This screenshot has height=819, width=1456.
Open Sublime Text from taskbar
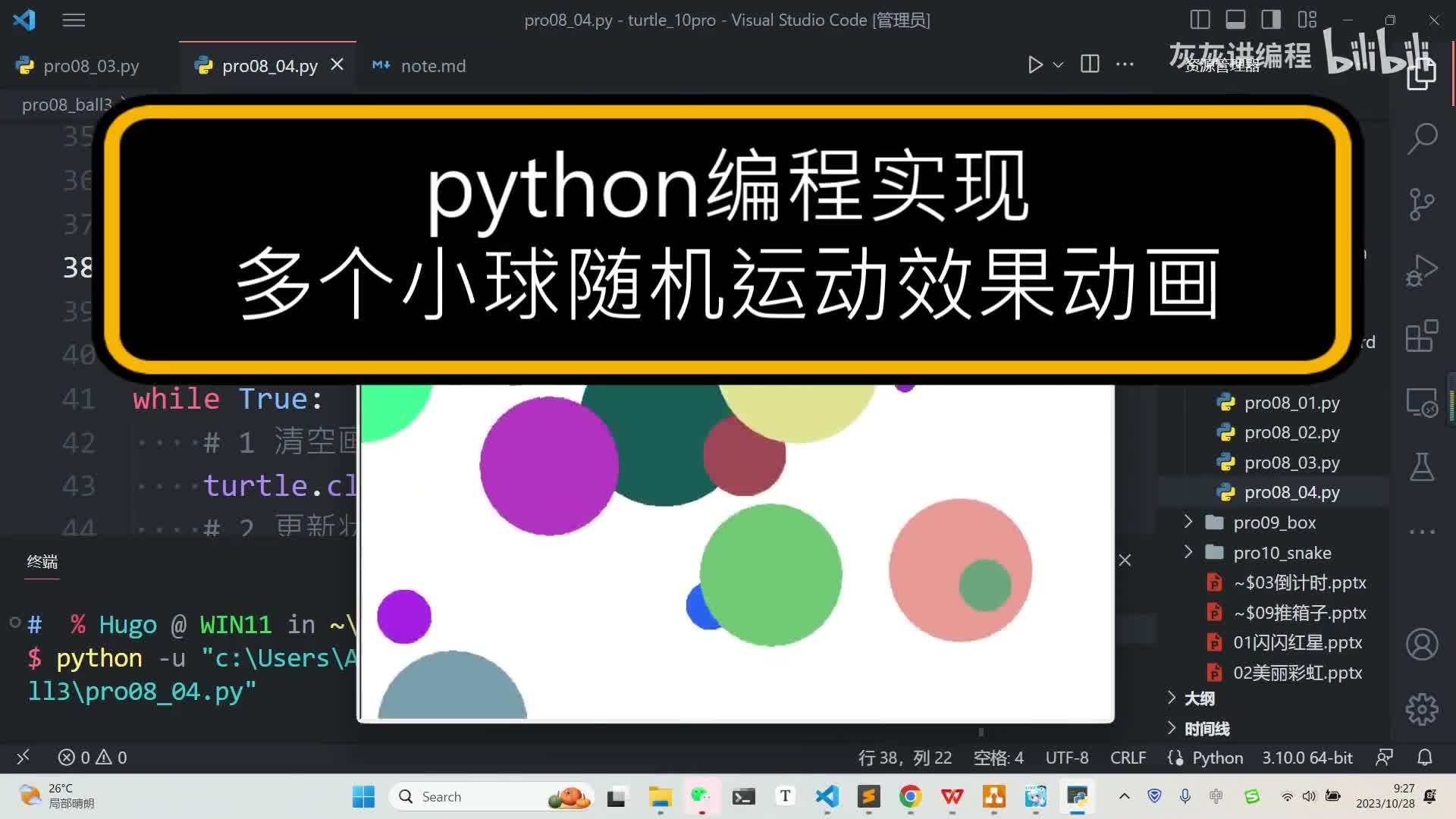(868, 796)
